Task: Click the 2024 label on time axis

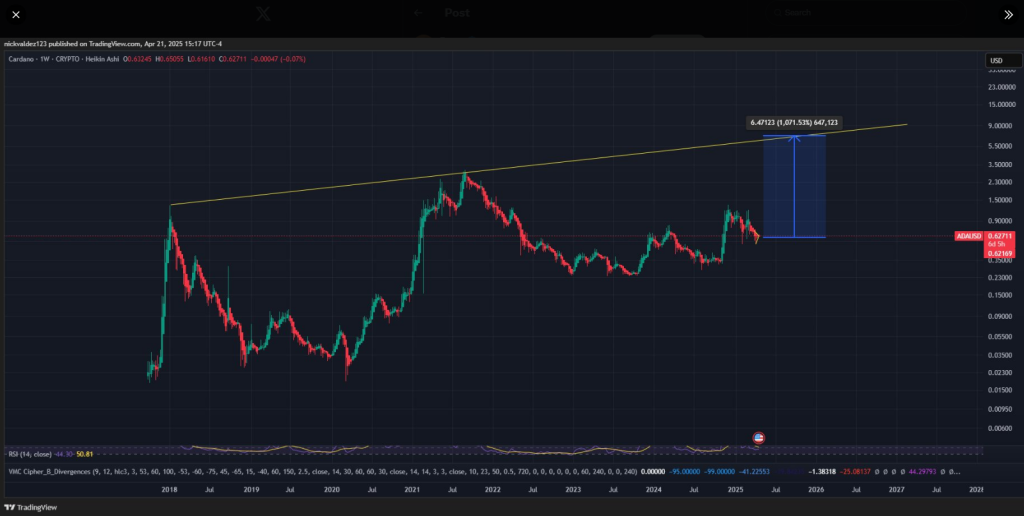Action: click(653, 490)
